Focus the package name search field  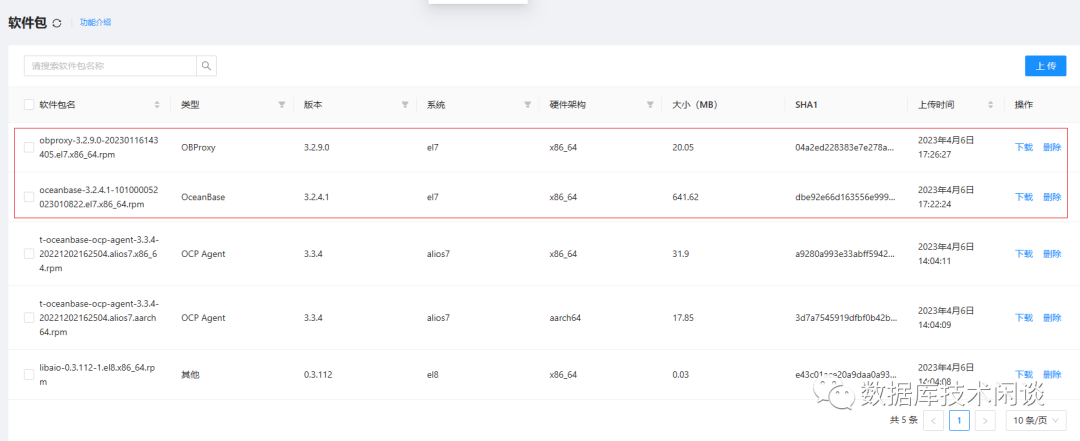(x=110, y=66)
